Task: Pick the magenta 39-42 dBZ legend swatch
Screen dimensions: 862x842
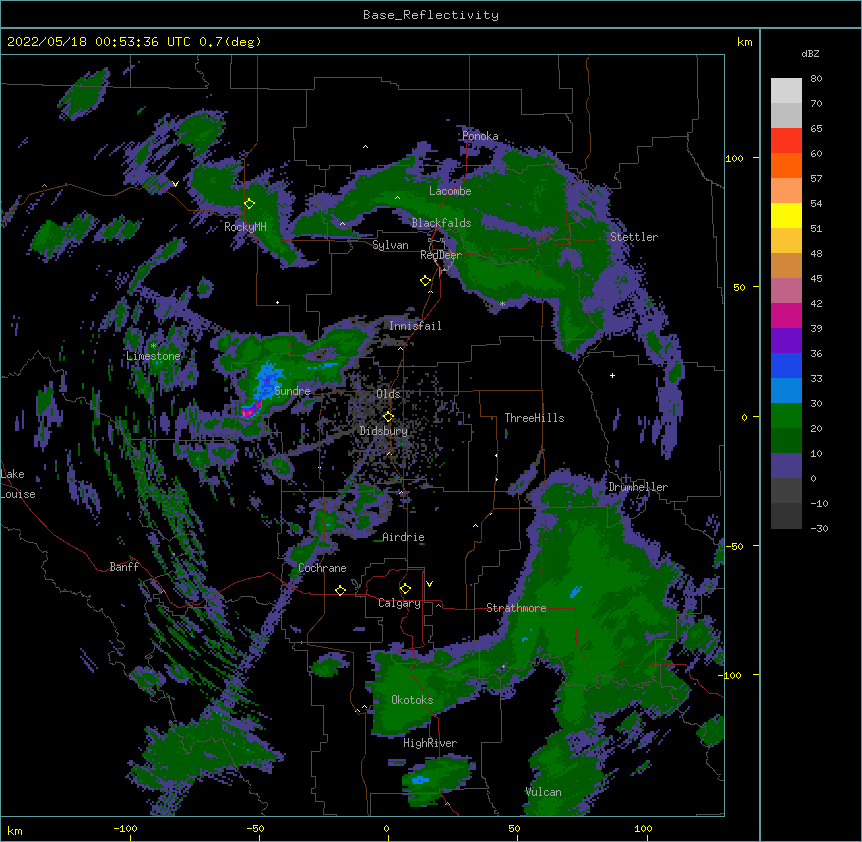Action: click(786, 315)
